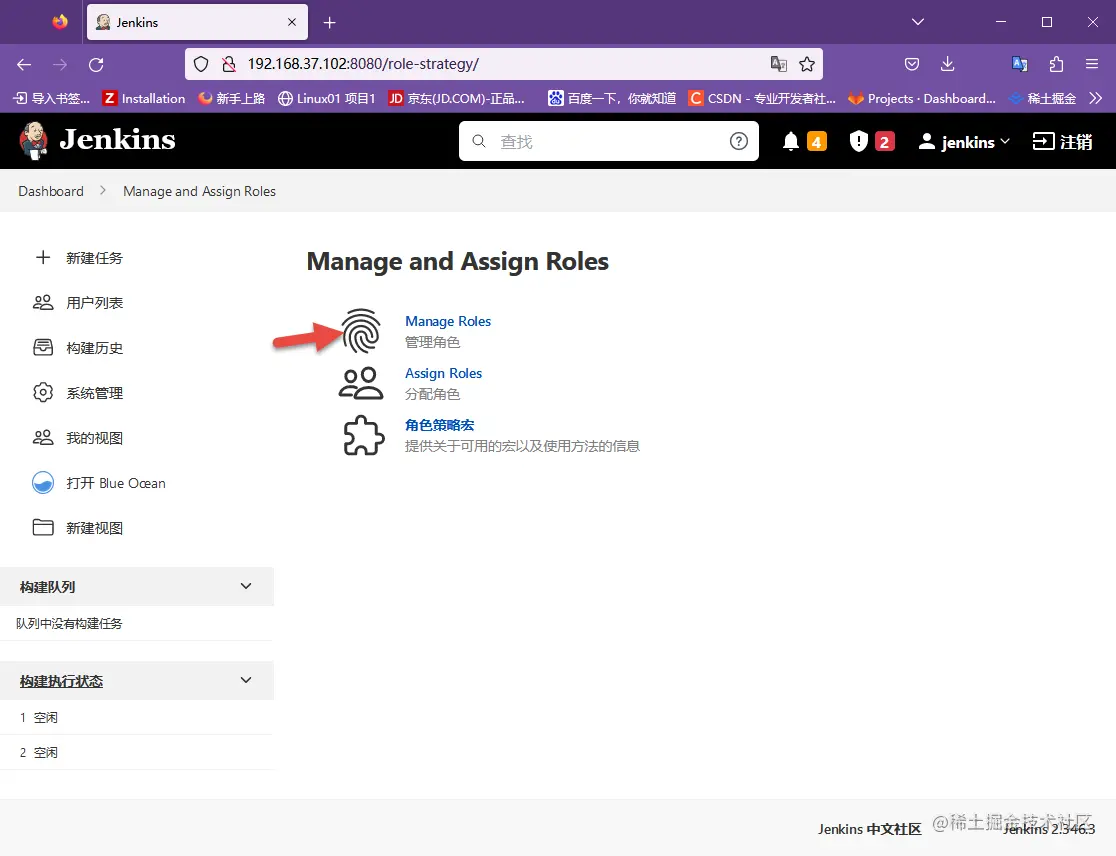Click the 系统管理 gear icon

[43, 392]
